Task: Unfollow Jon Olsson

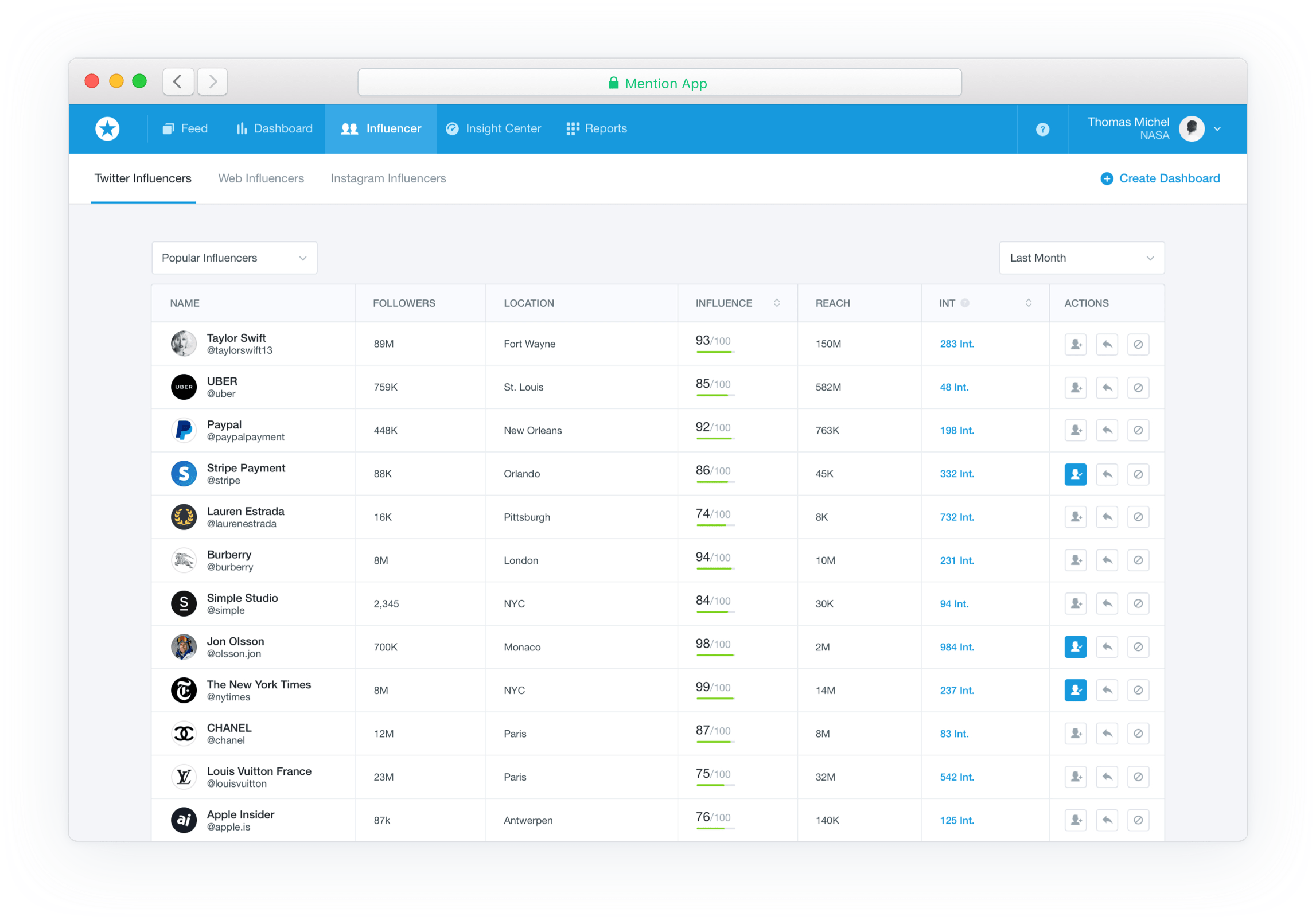Action: coord(1075,647)
